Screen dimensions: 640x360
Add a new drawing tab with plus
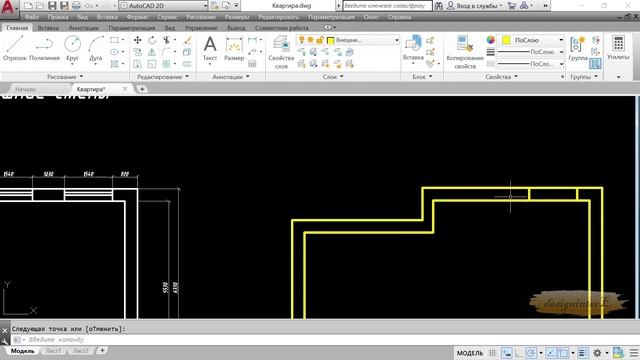point(142,89)
